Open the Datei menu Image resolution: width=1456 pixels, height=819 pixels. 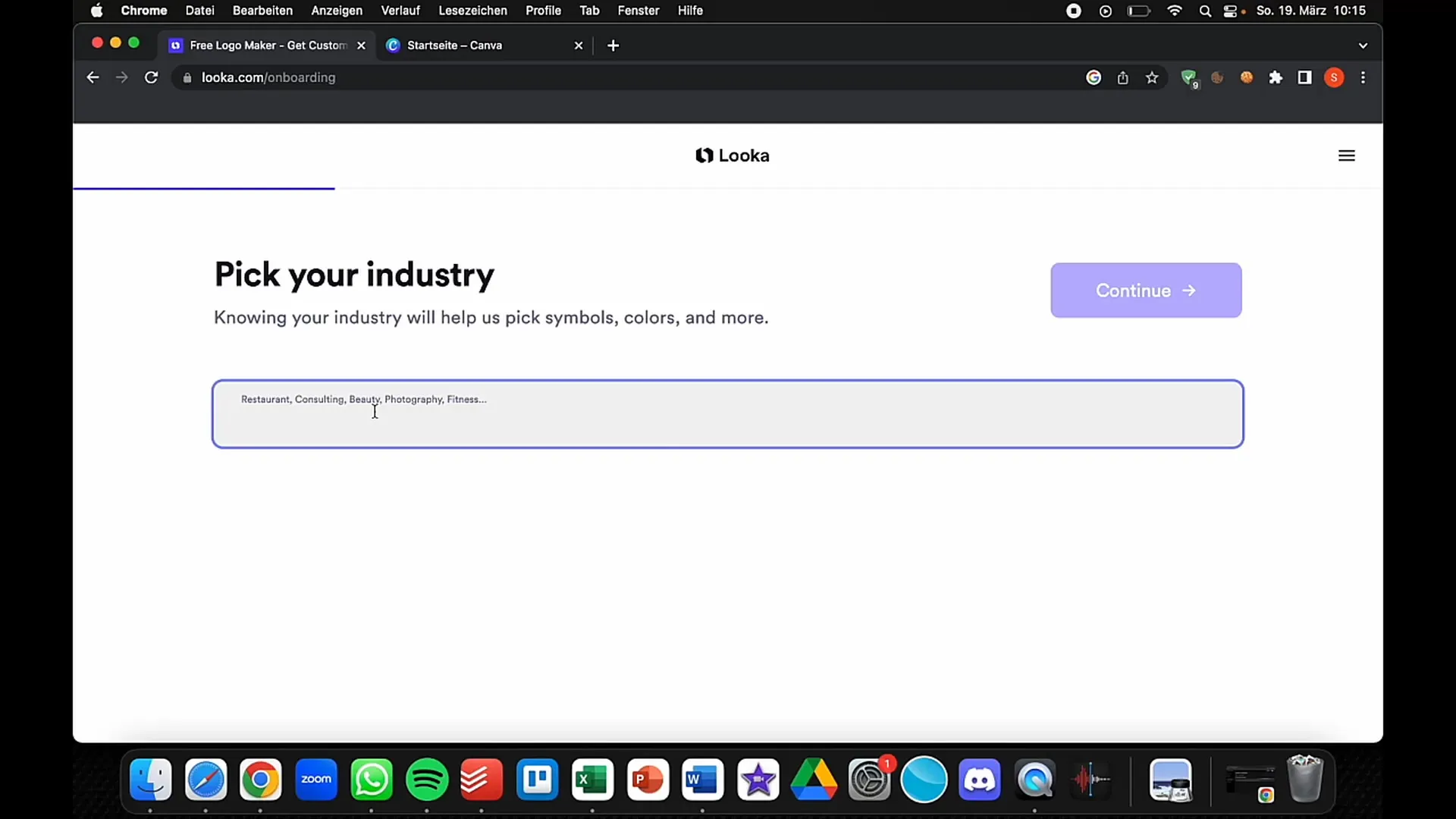[199, 11]
